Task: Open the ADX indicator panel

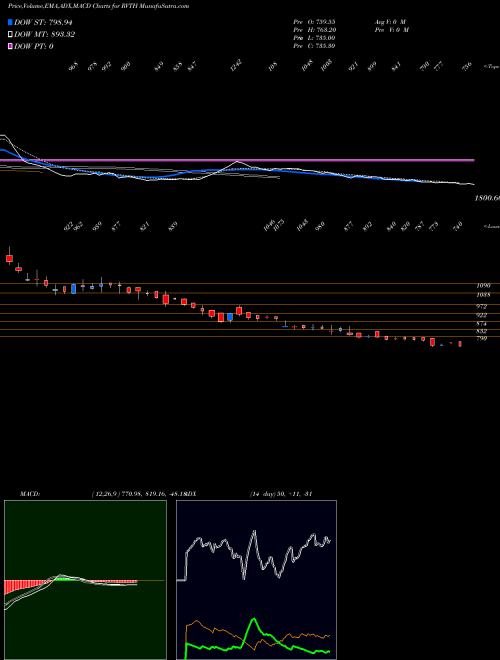Action: click(256, 580)
